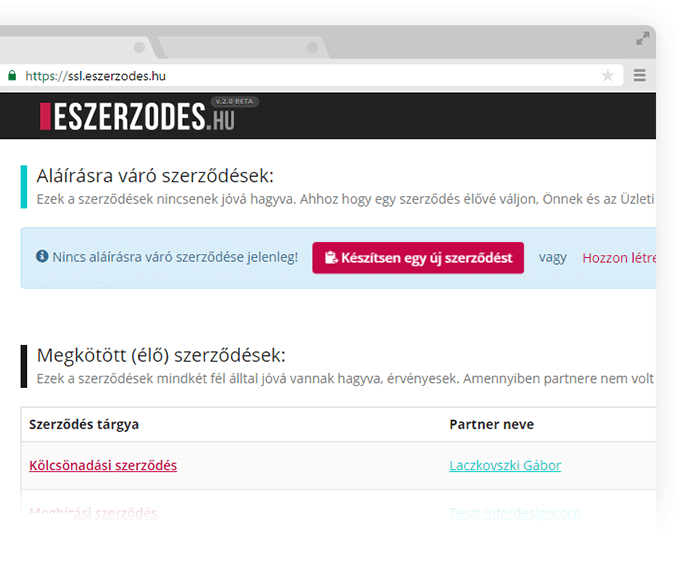
Task: Sort by 'Szerződés tárgya' column header
Action: pos(84,424)
